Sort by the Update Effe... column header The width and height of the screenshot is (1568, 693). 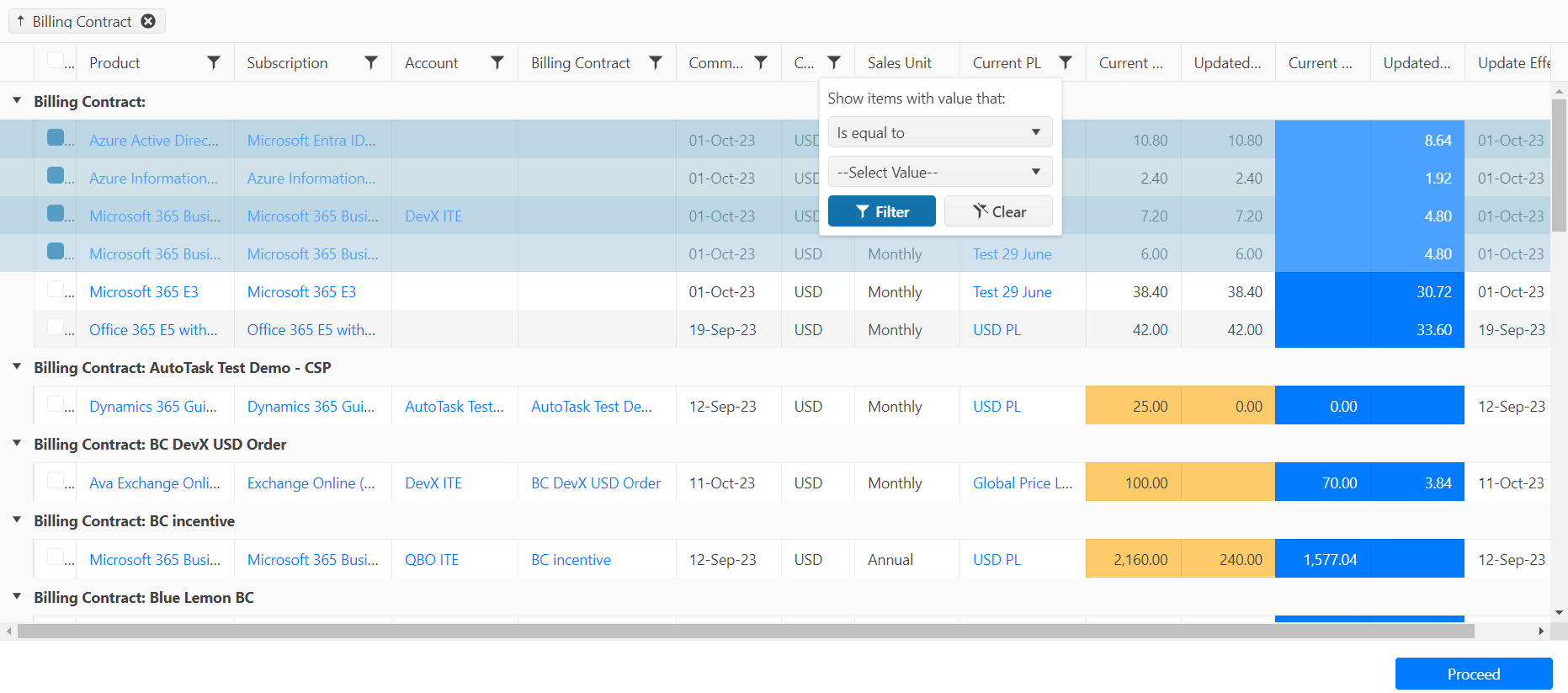pyautogui.click(x=1513, y=63)
